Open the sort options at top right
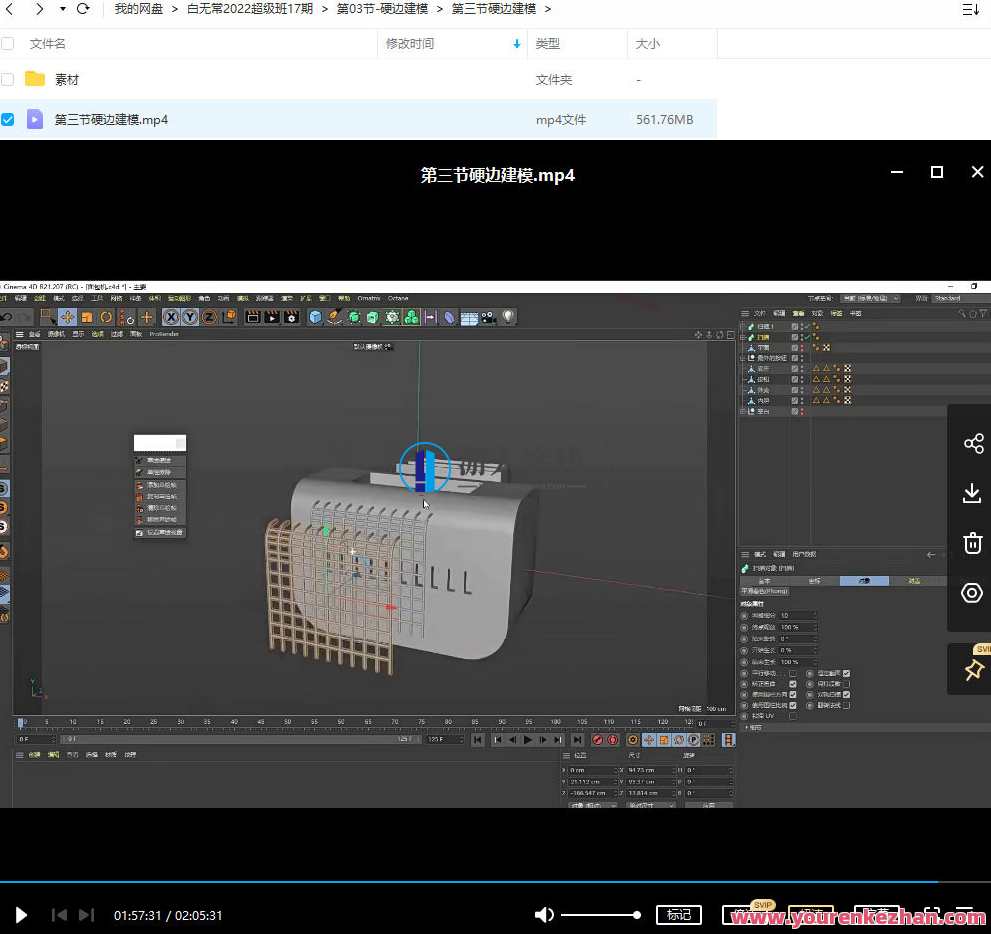991x934 pixels. pyautogui.click(x=969, y=10)
